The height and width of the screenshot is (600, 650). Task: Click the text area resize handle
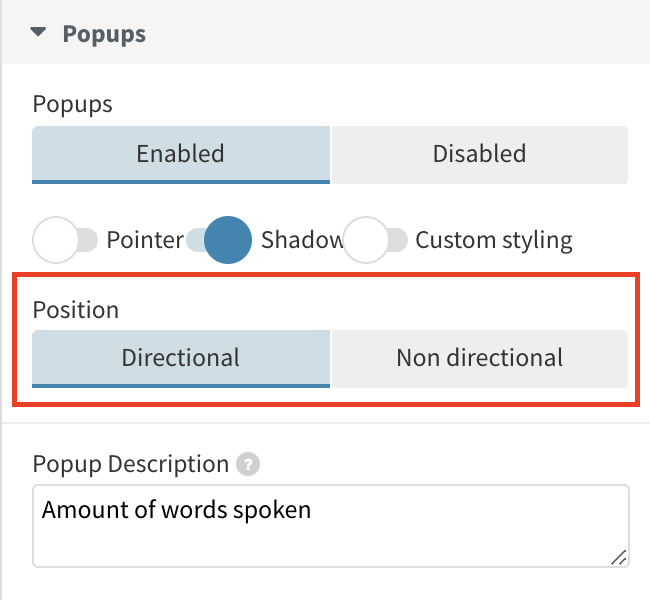tap(619, 558)
